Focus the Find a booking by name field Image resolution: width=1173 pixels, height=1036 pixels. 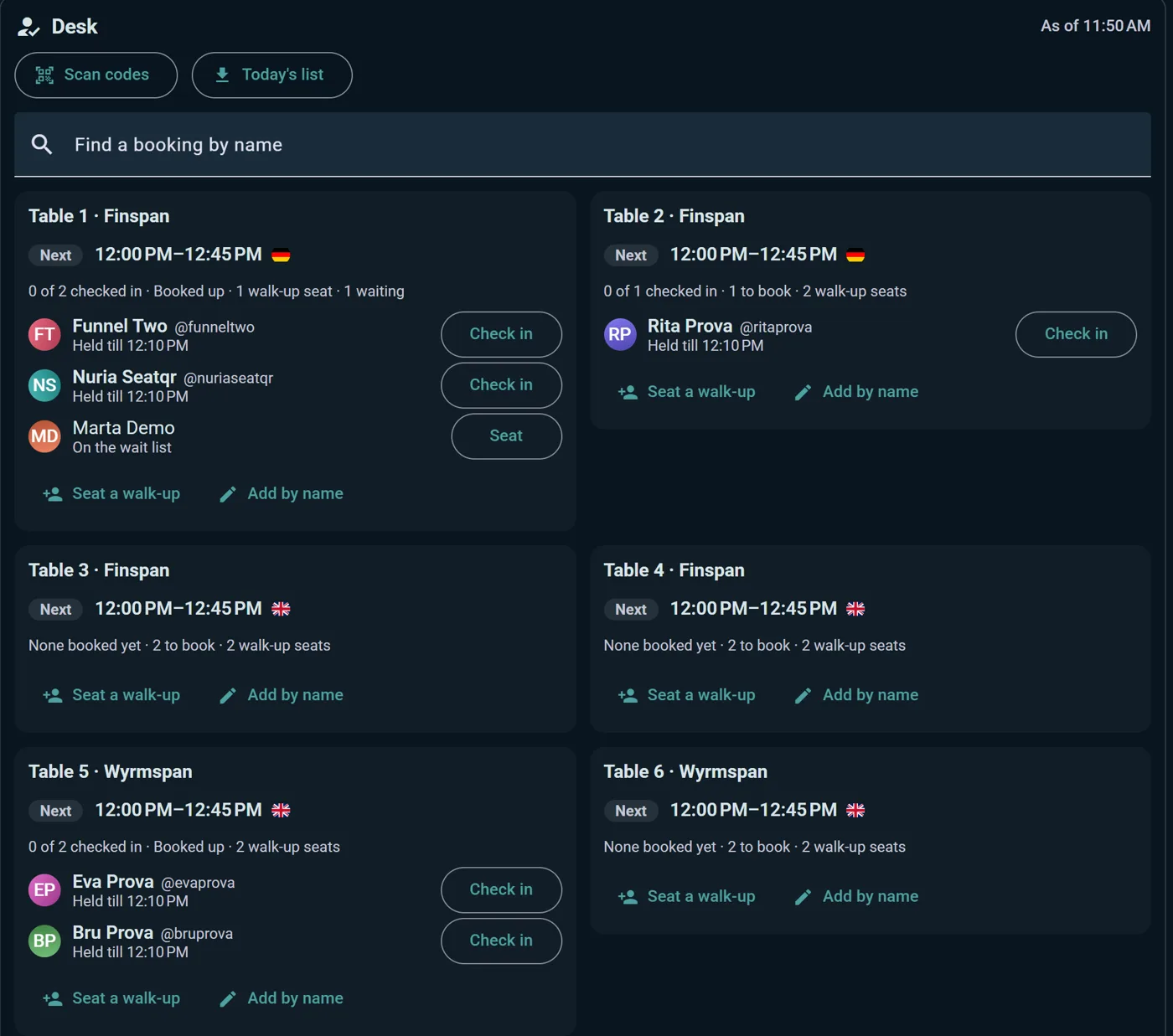pyautogui.click(x=582, y=145)
